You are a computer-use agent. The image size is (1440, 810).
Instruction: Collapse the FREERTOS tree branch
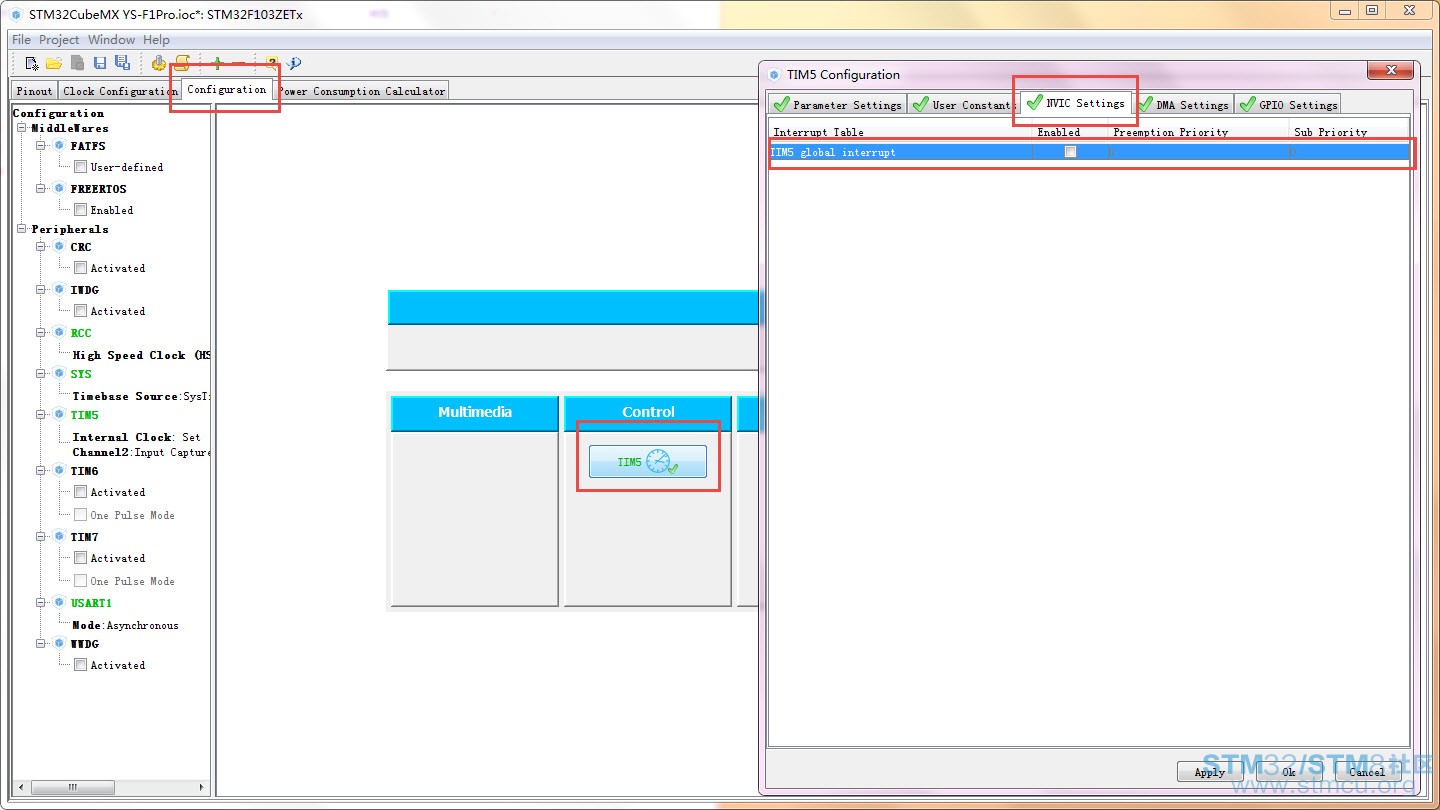pos(42,189)
